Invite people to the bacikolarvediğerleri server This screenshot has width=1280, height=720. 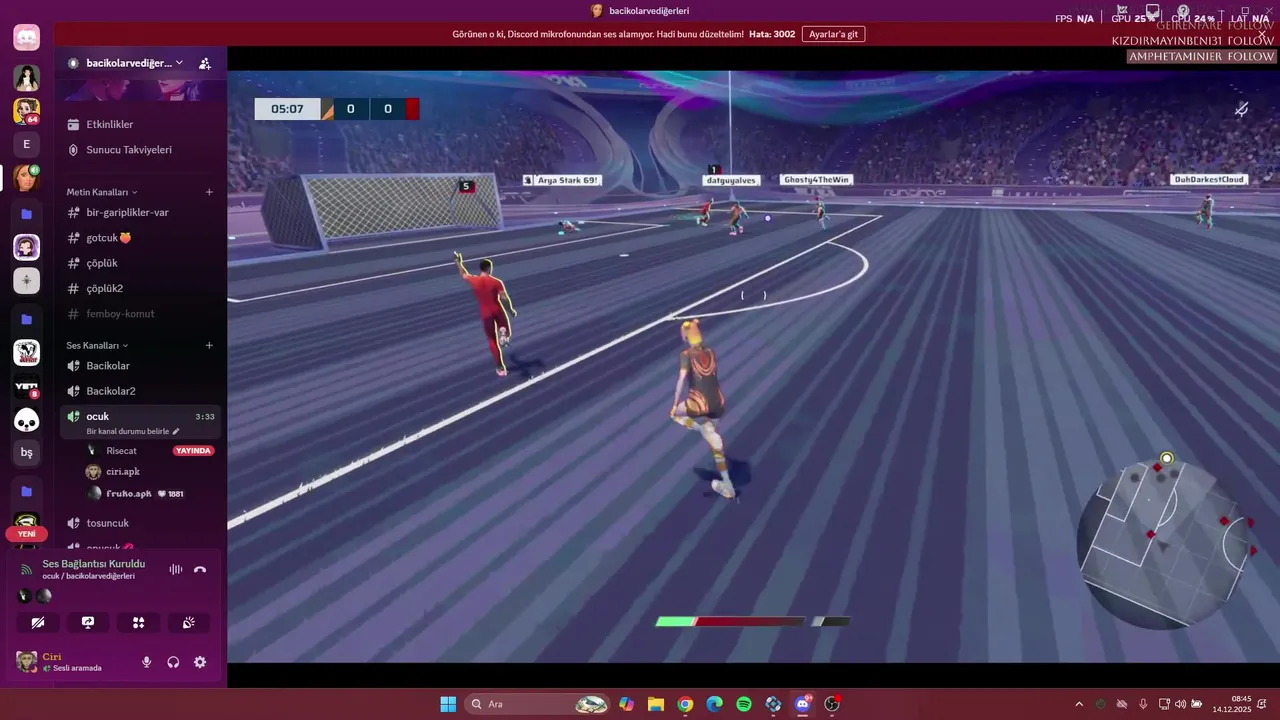(x=205, y=63)
